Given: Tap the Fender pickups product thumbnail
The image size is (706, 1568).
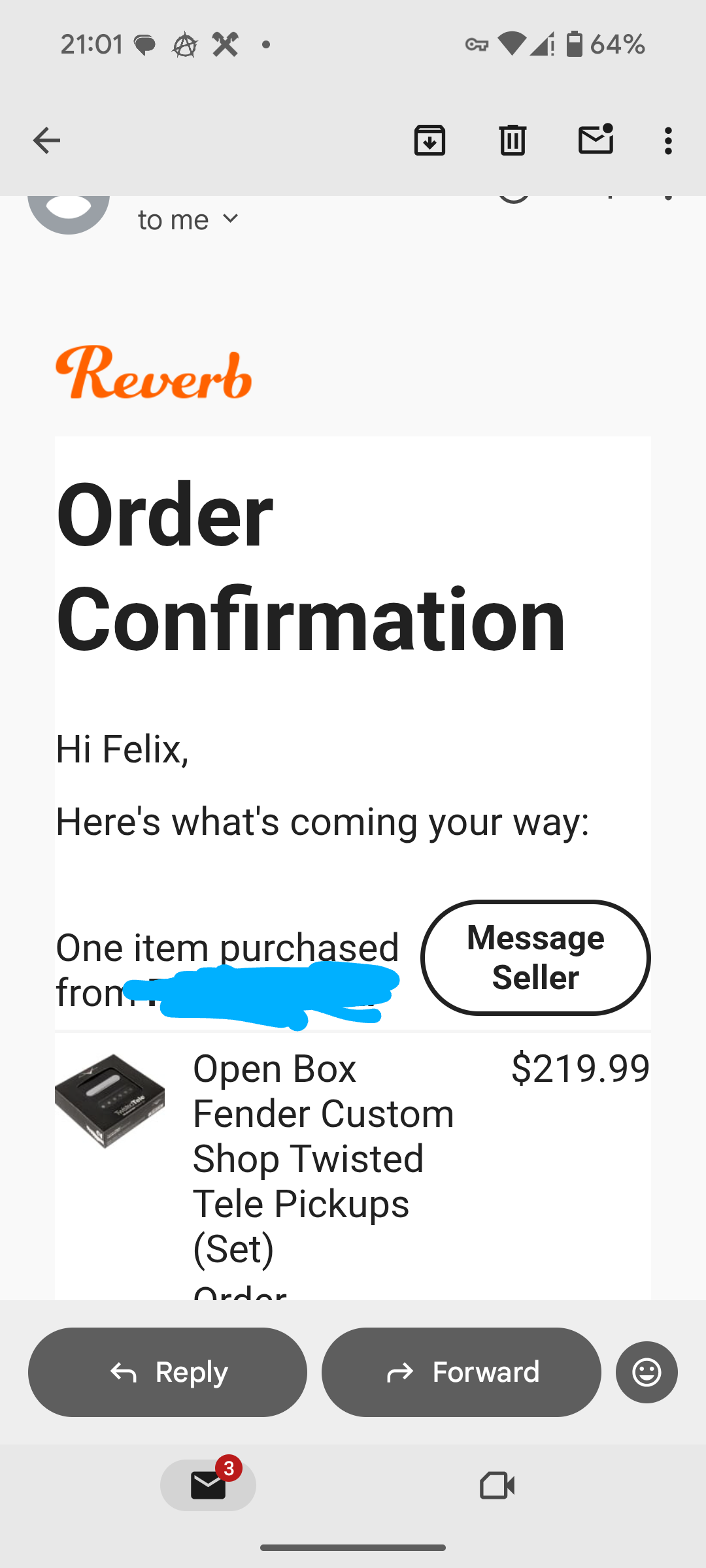Looking at the screenshot, I should point(110,1101).
